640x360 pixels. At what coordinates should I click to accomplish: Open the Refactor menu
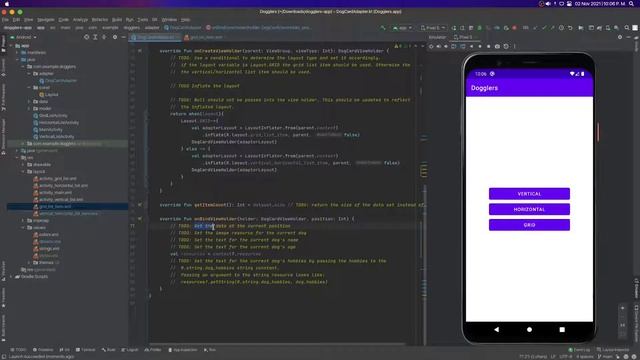[x=100, y=20]
